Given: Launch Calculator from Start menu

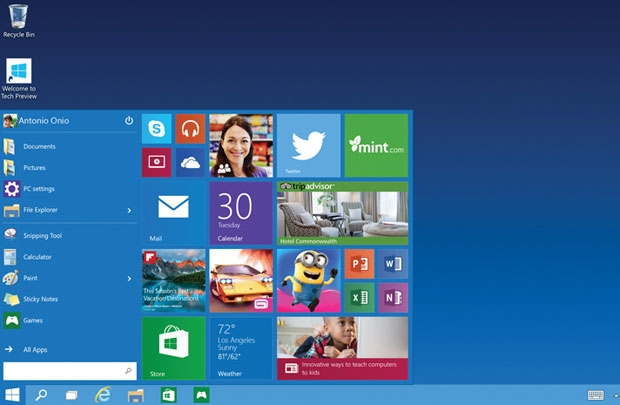Looking at the screenshot, I should (x=69, y=257).
